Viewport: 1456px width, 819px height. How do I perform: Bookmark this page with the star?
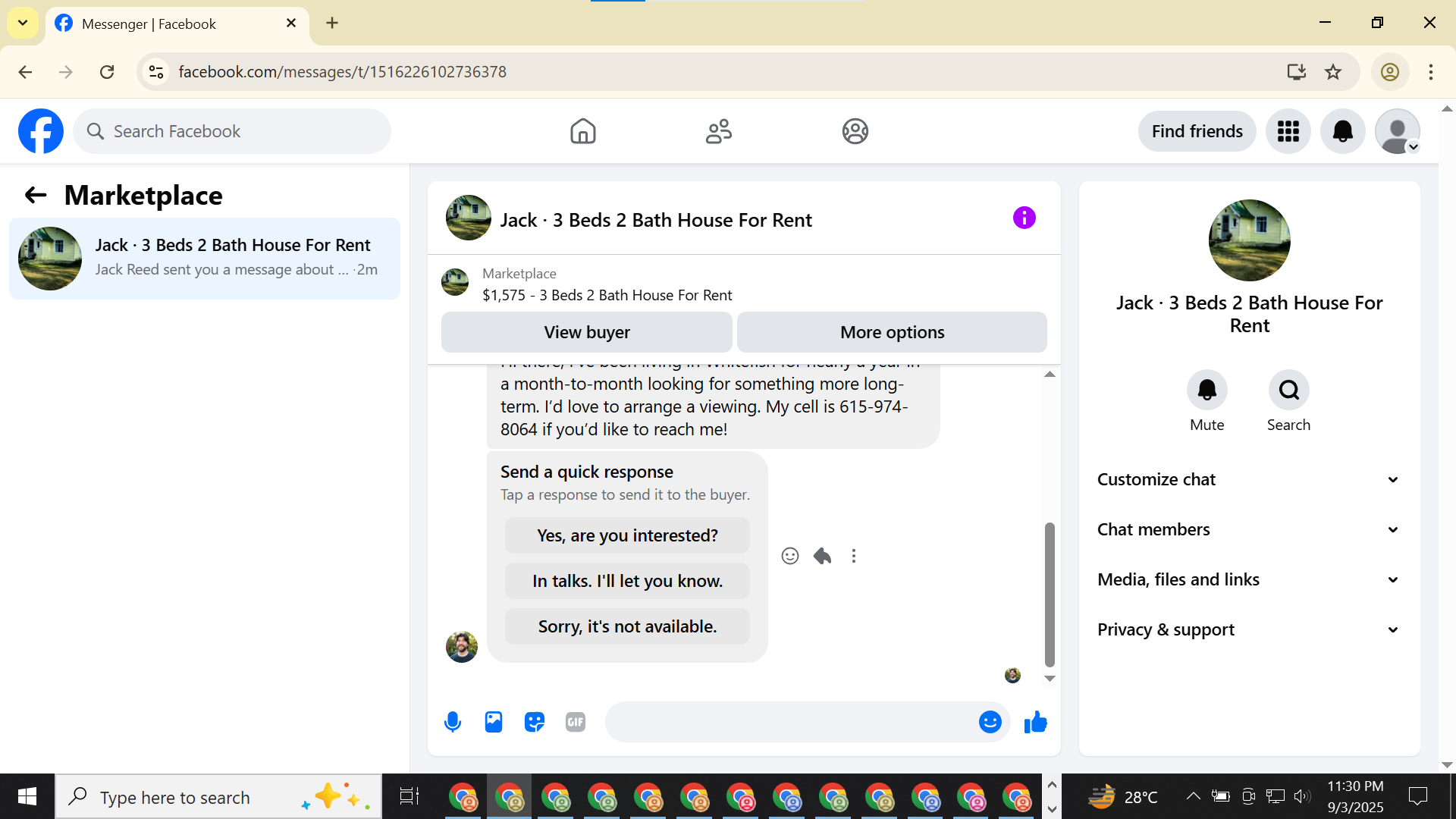click(1333, 72)
